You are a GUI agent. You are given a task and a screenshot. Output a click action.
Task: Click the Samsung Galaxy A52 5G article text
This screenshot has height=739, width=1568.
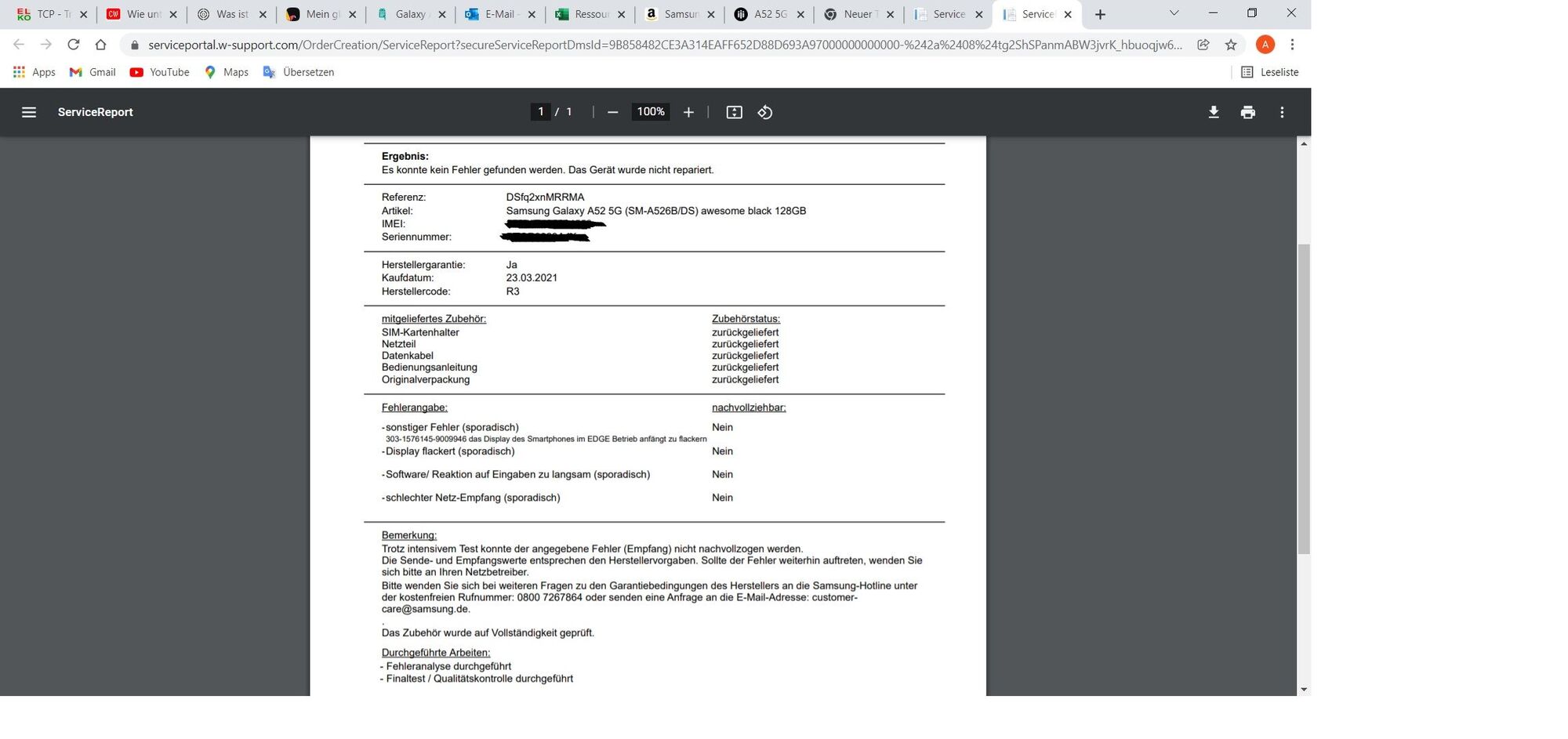pos(655,211)
